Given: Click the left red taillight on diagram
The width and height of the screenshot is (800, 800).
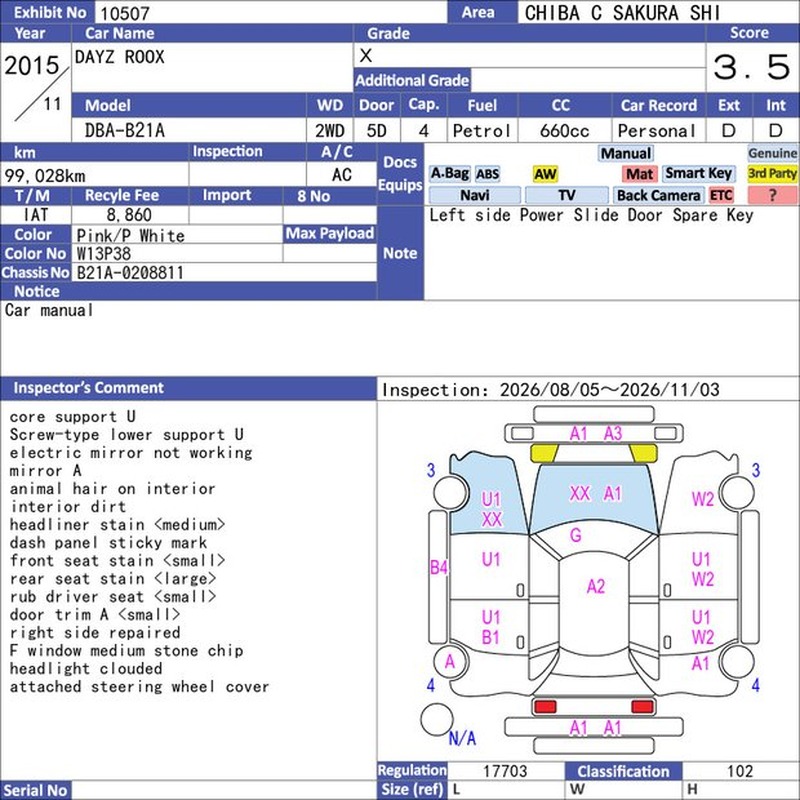Looking at the screenshot, I should pos(544,707).
